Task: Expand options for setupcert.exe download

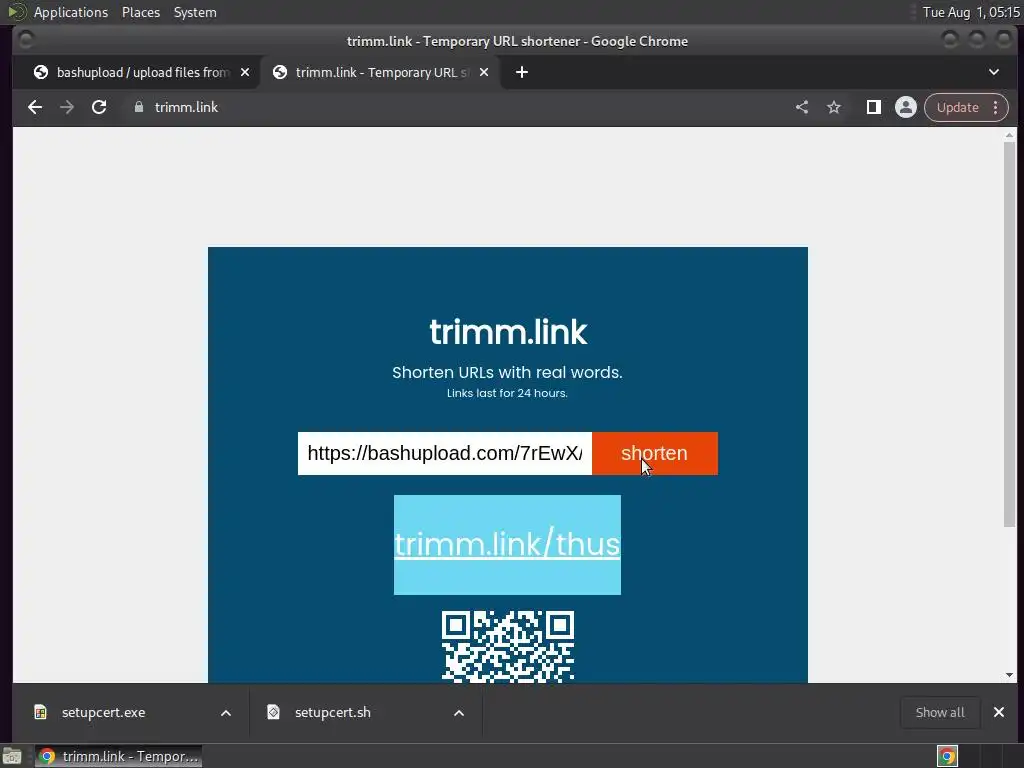Action: (226, 713)
